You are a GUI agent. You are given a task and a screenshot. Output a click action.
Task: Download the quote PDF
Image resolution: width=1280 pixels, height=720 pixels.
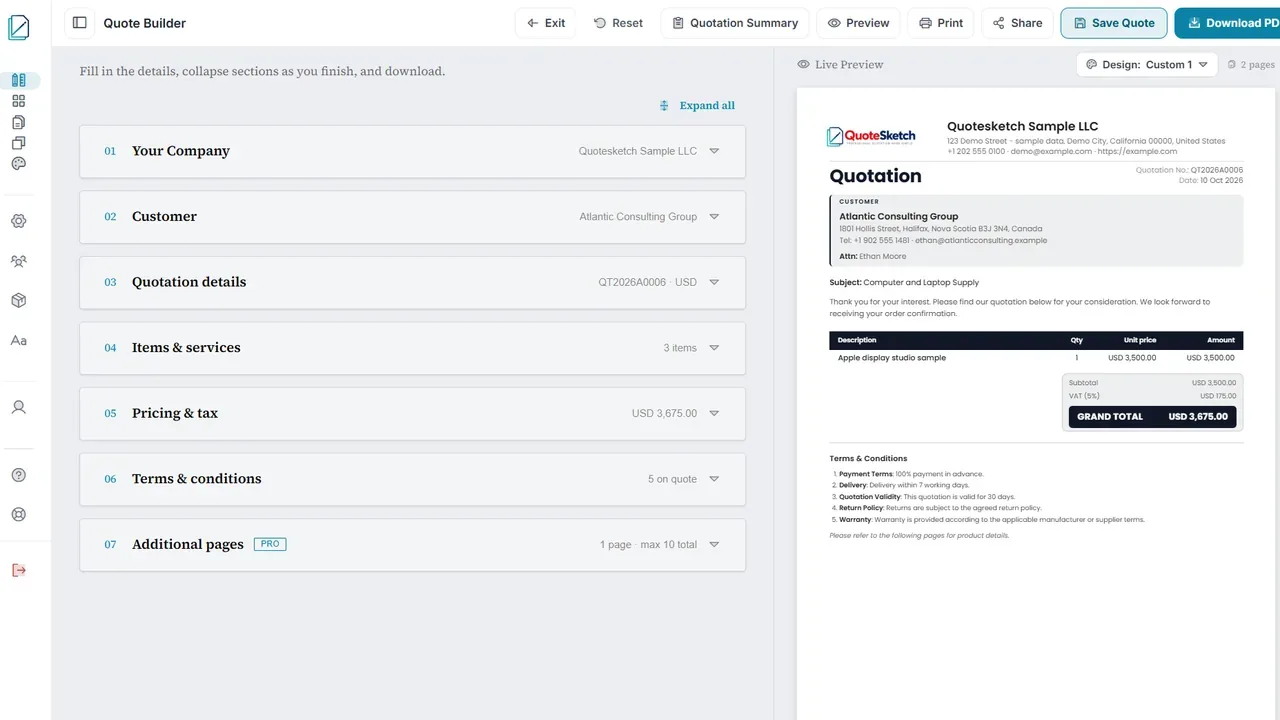pos(1227,23)
